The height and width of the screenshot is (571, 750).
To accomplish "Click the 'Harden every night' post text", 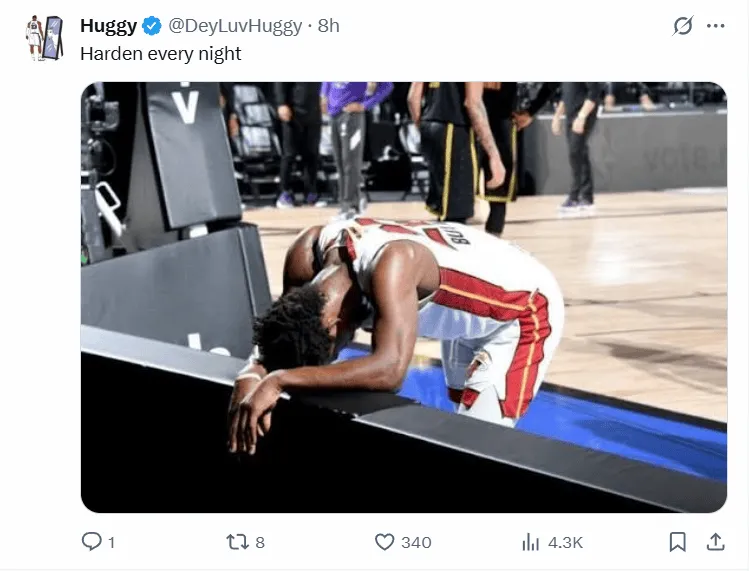I will 161,54.
